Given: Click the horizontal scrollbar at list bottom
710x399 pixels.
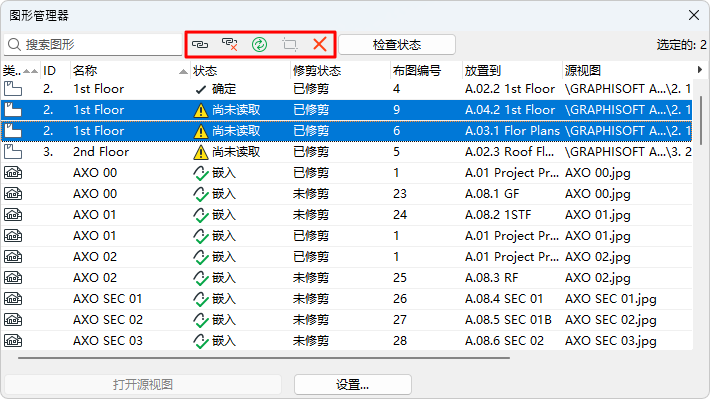Looking at the screenshot, I should point(264,358).
